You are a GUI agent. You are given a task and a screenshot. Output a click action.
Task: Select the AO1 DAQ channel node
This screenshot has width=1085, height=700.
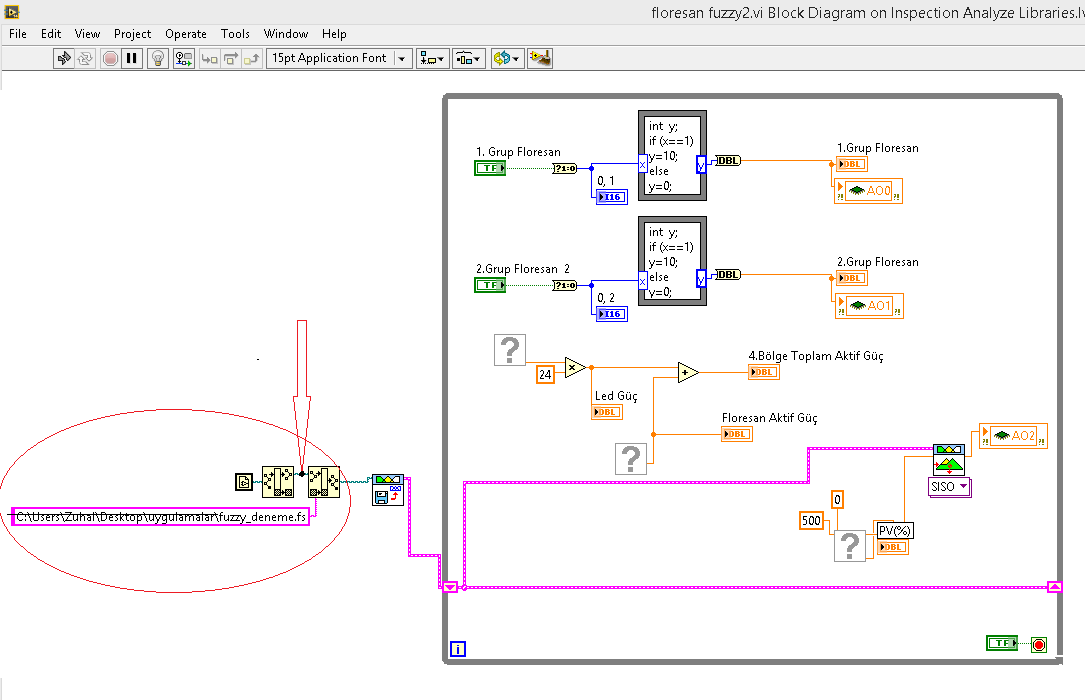(x=869, y=306)
